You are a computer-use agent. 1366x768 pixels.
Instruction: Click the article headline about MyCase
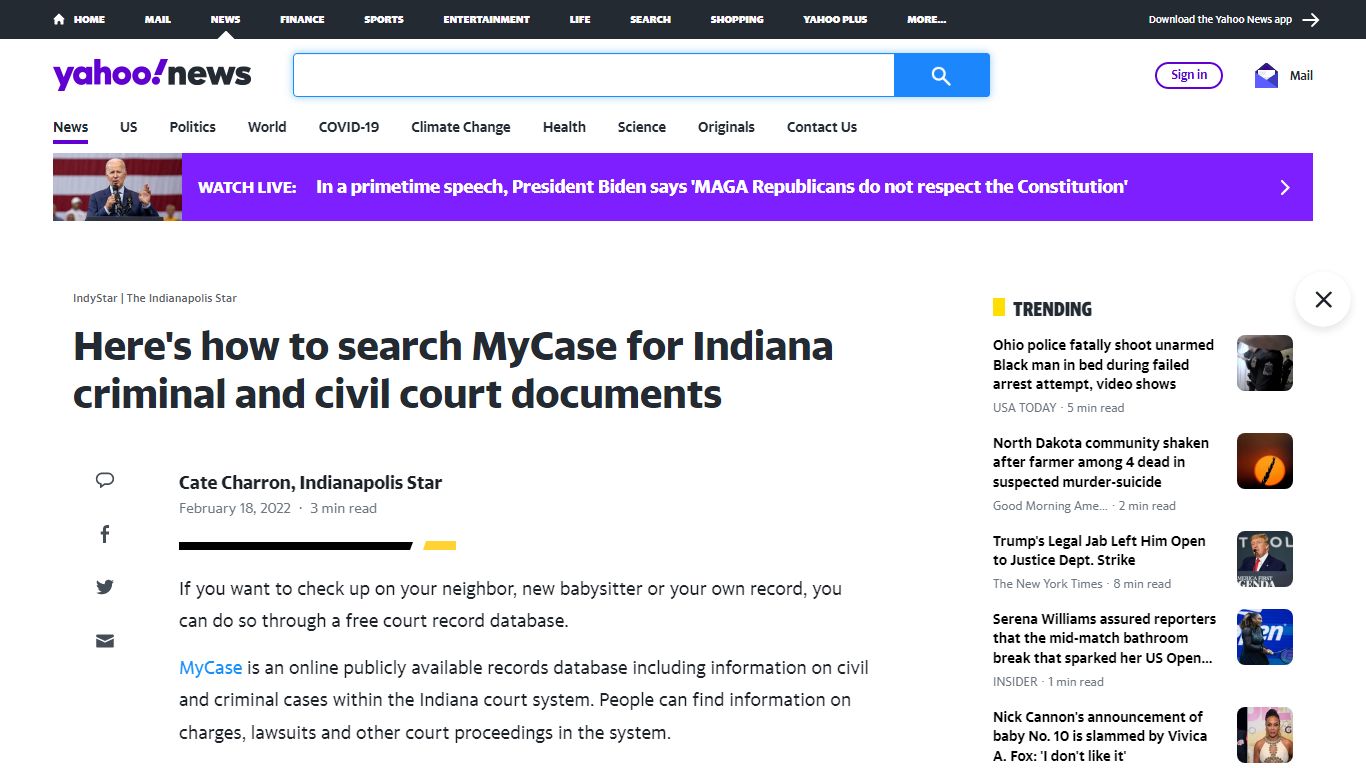[x=453, y=370]
